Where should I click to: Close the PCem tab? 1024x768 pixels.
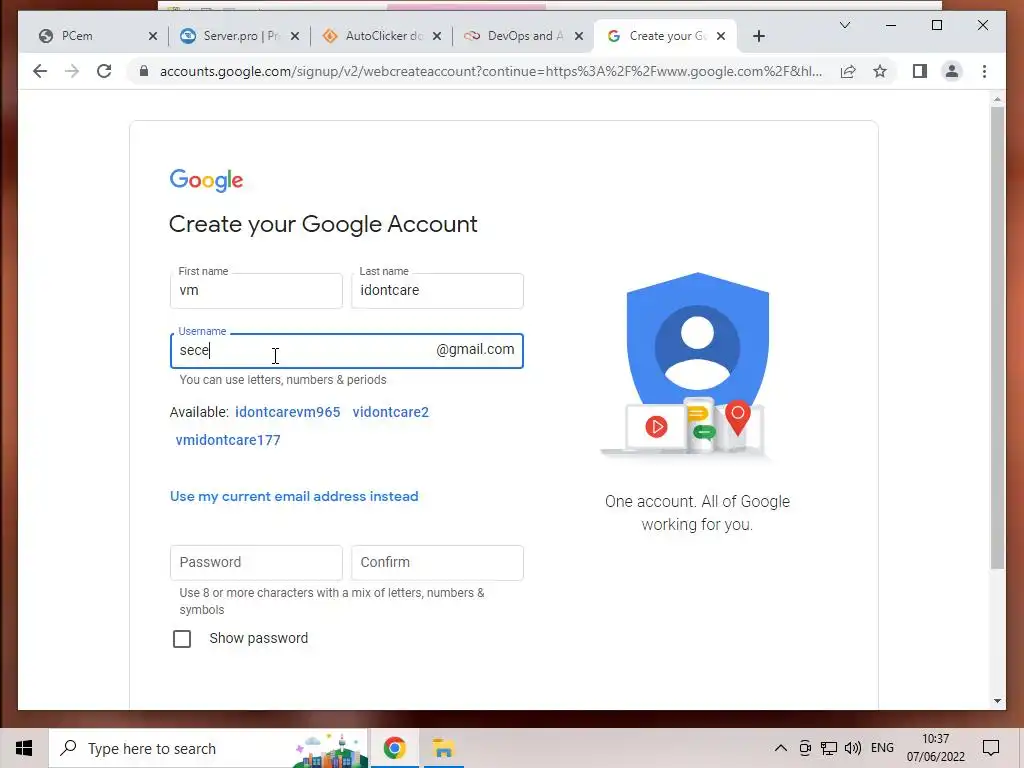[153, 36]
